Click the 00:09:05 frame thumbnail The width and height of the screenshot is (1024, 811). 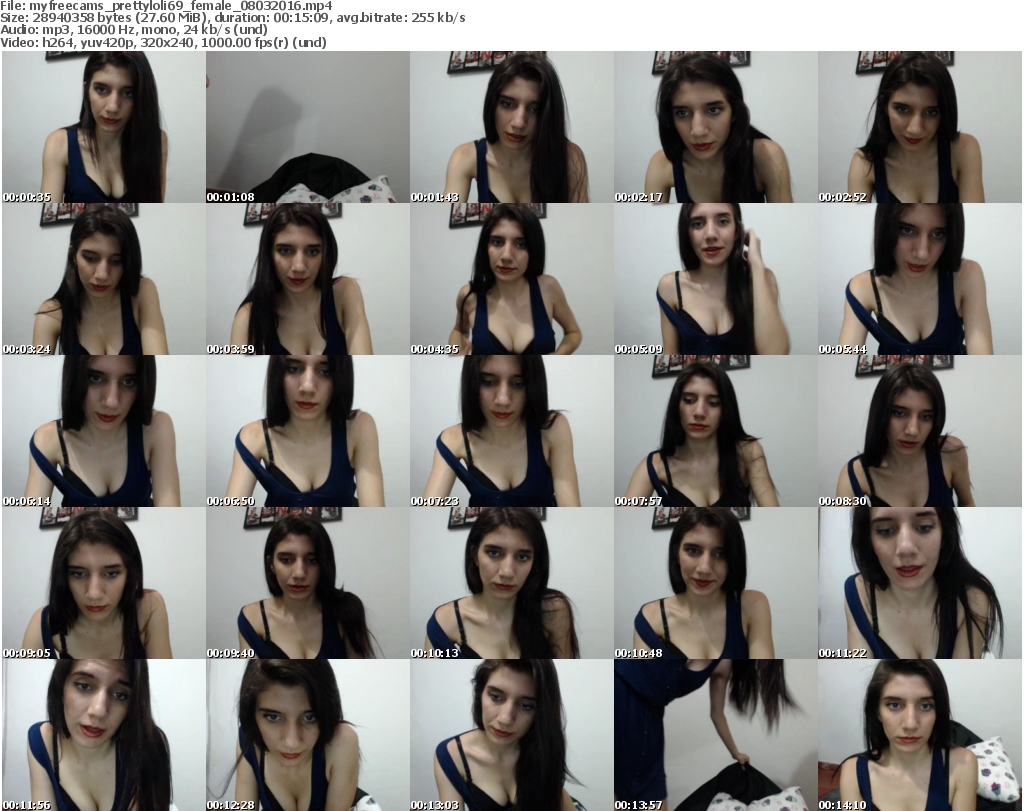coord(104,583)
